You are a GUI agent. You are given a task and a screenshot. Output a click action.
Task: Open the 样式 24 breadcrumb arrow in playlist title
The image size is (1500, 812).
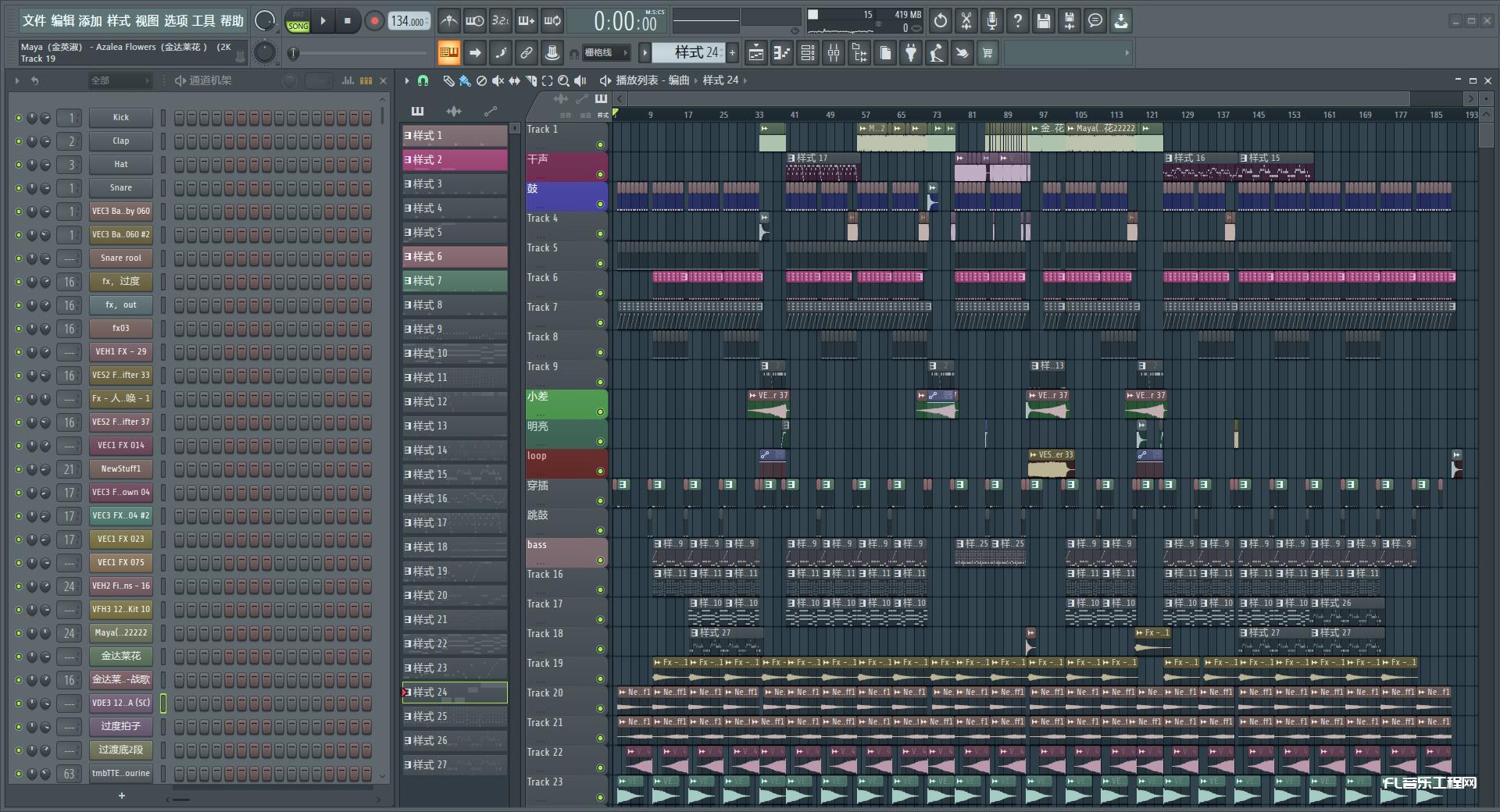(x=745, y=80)
